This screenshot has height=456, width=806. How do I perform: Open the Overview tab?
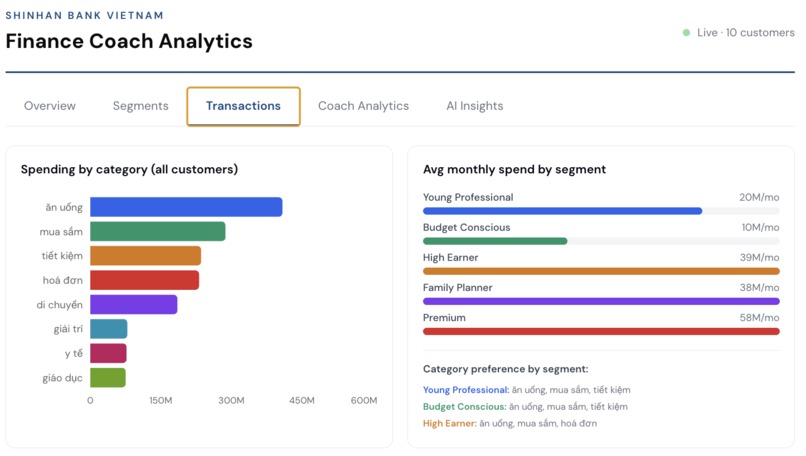50,106
